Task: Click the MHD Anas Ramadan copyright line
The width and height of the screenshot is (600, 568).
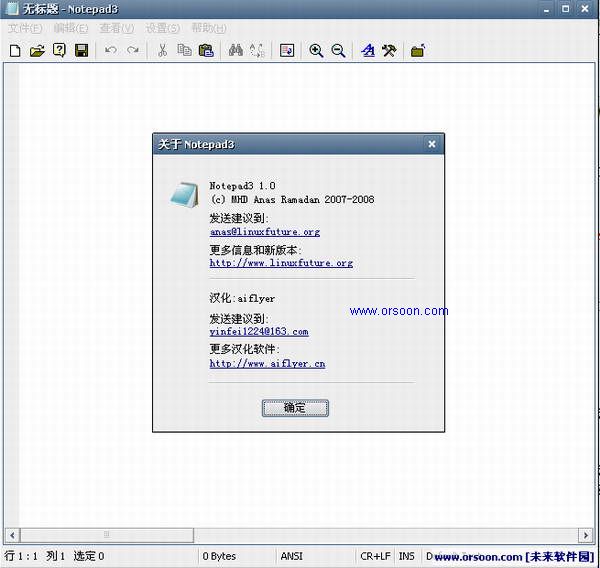Action: coord(292,199)
